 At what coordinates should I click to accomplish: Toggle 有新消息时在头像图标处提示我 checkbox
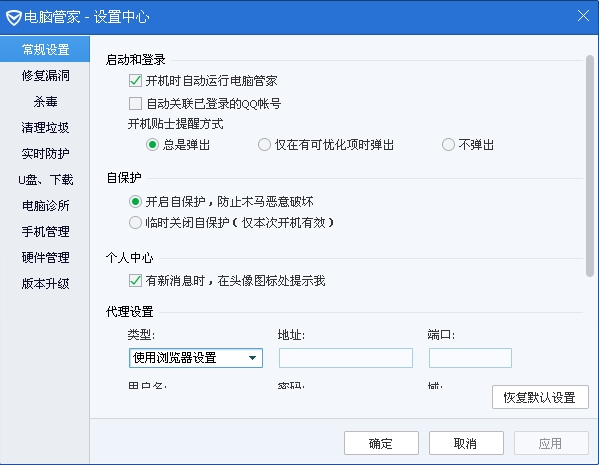pos(135,281)
